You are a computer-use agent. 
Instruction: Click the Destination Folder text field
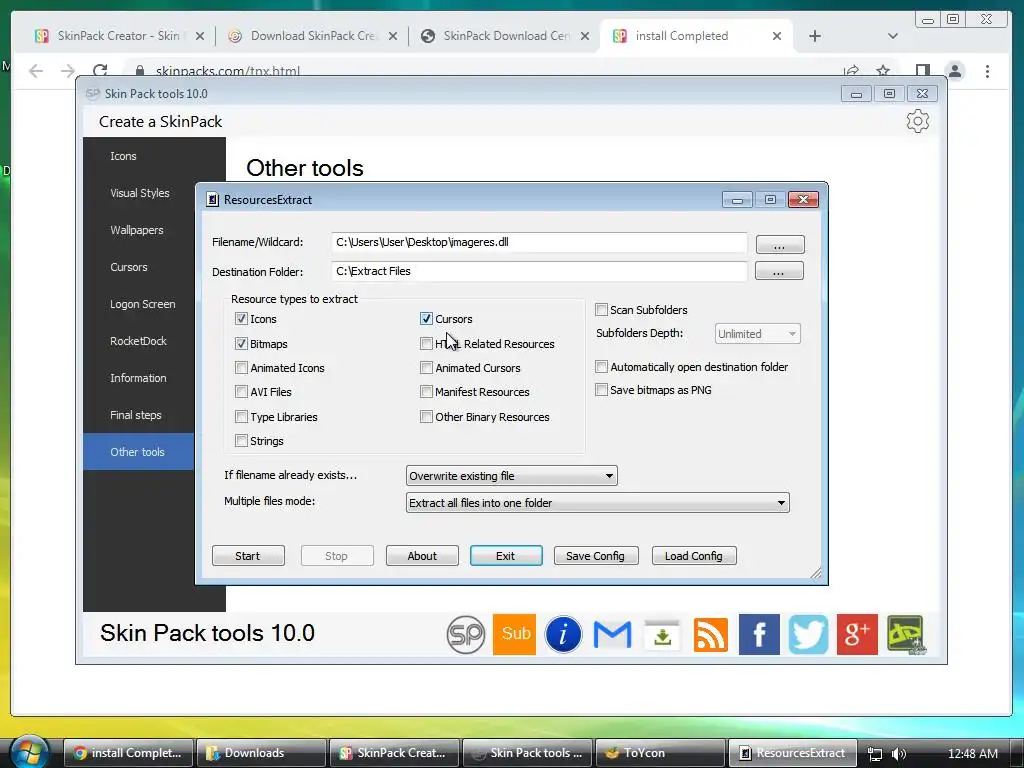coord(539,271)
